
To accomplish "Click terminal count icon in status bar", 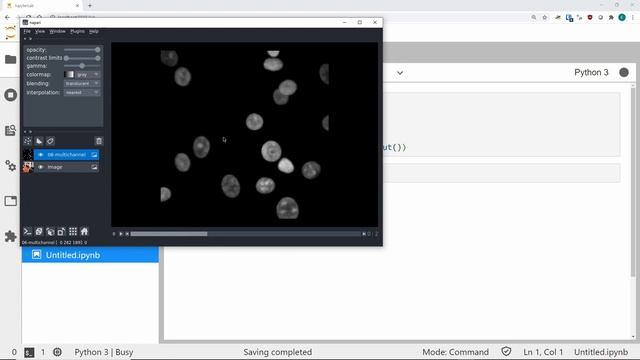I will pos(29,352).
